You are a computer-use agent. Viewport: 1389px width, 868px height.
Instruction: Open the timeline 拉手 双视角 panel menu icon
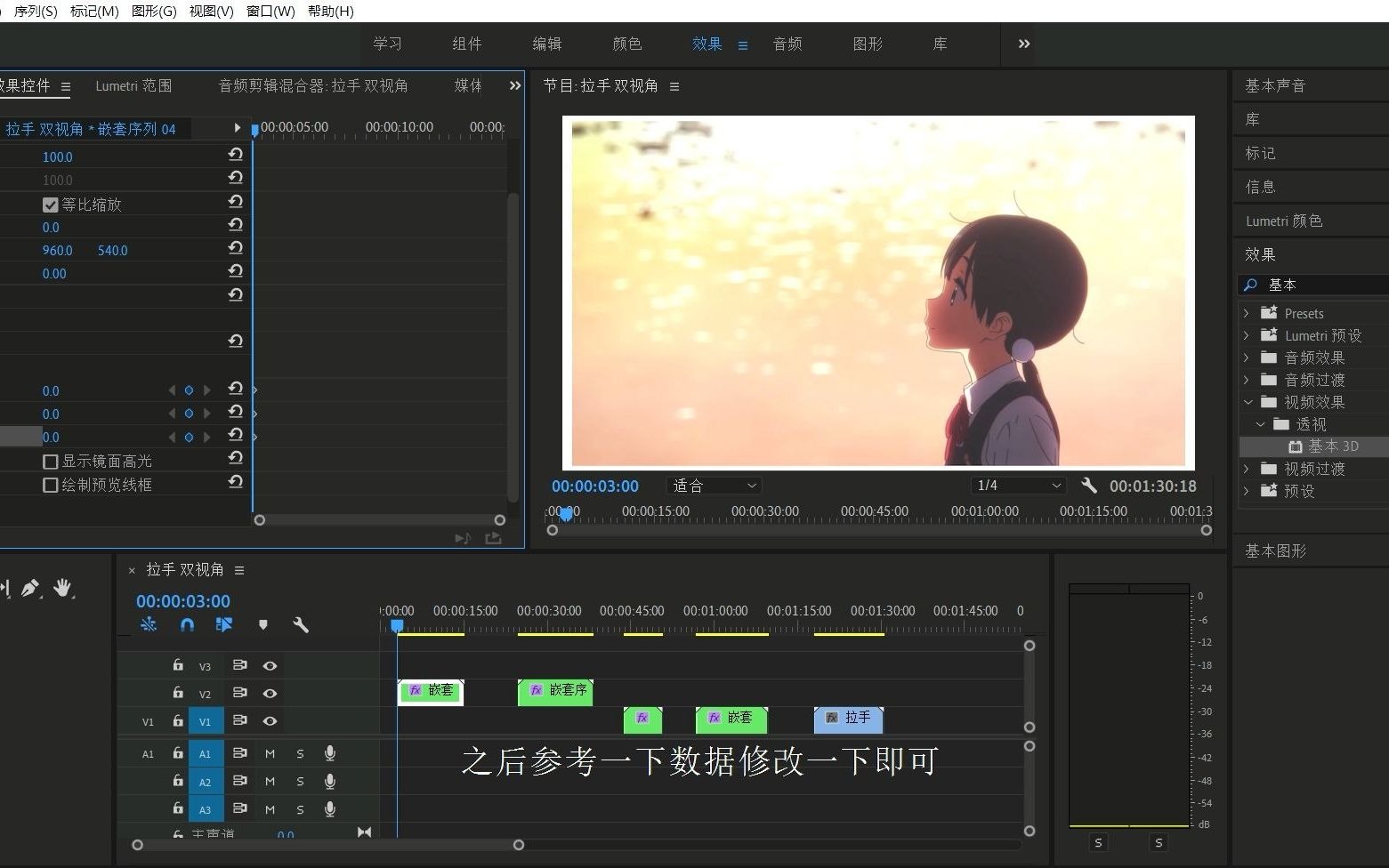tap(239, 570)
